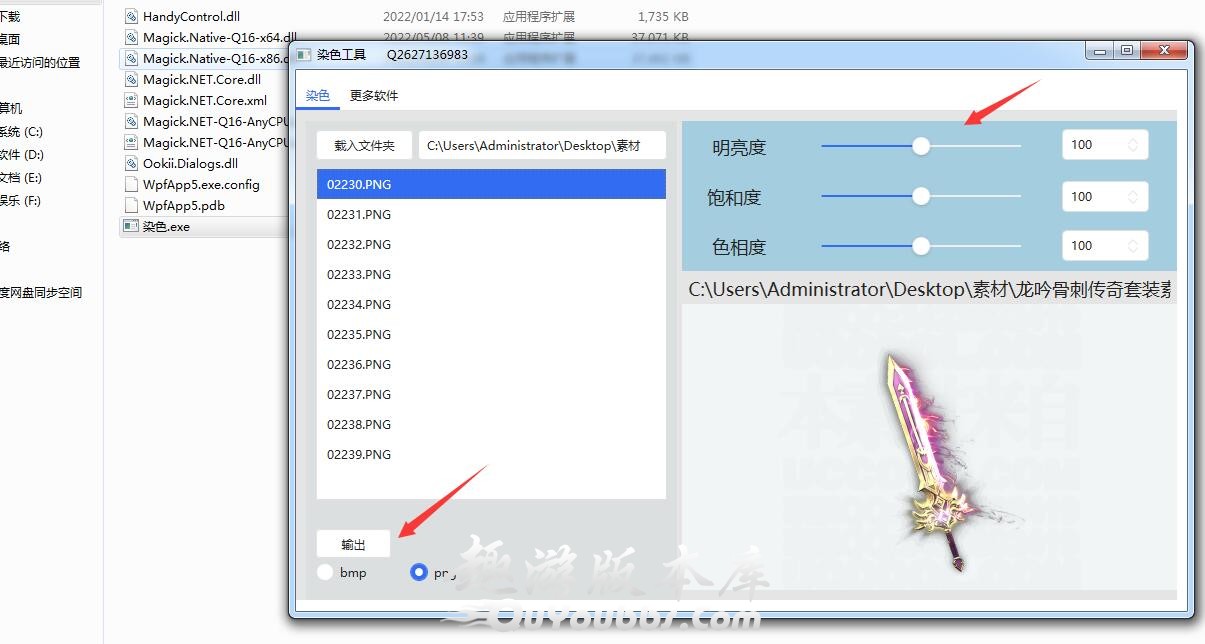Screen dimensions: 1205x644
Task: Click the Magick.NET.Core.xml file icon
Action: coord(131,101)
